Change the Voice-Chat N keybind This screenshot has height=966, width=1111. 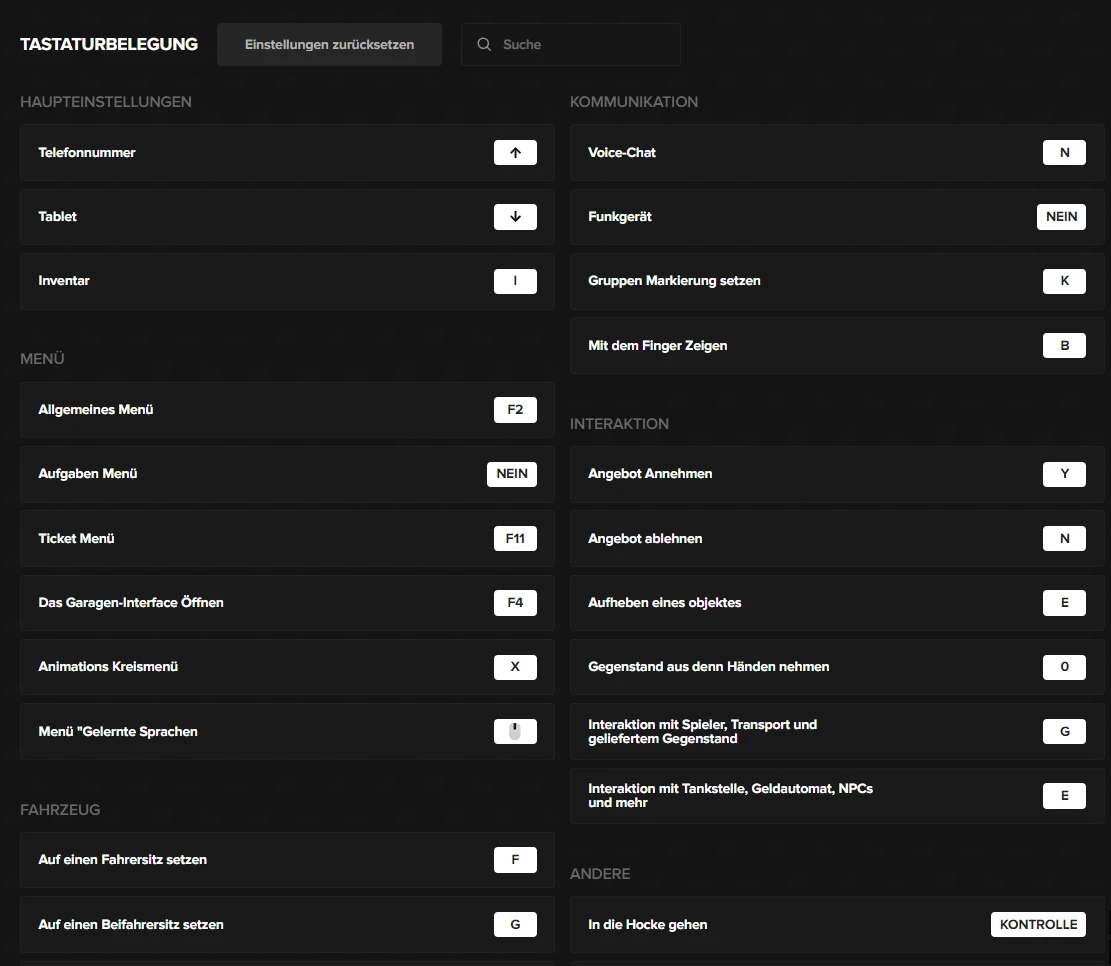tap(1064, 153)
